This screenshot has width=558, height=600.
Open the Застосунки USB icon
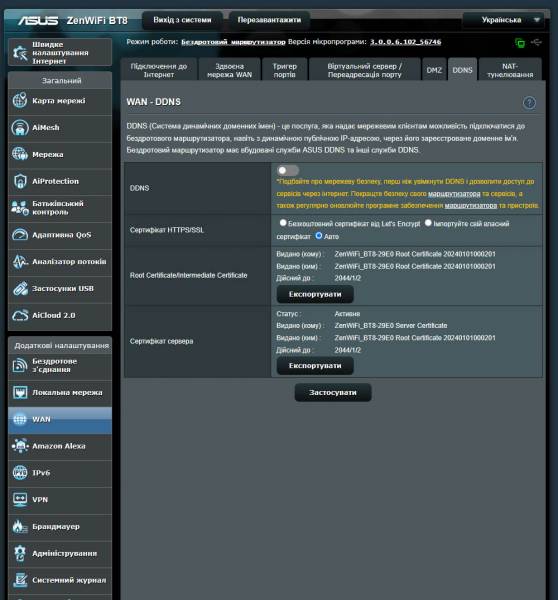point(20,288)
